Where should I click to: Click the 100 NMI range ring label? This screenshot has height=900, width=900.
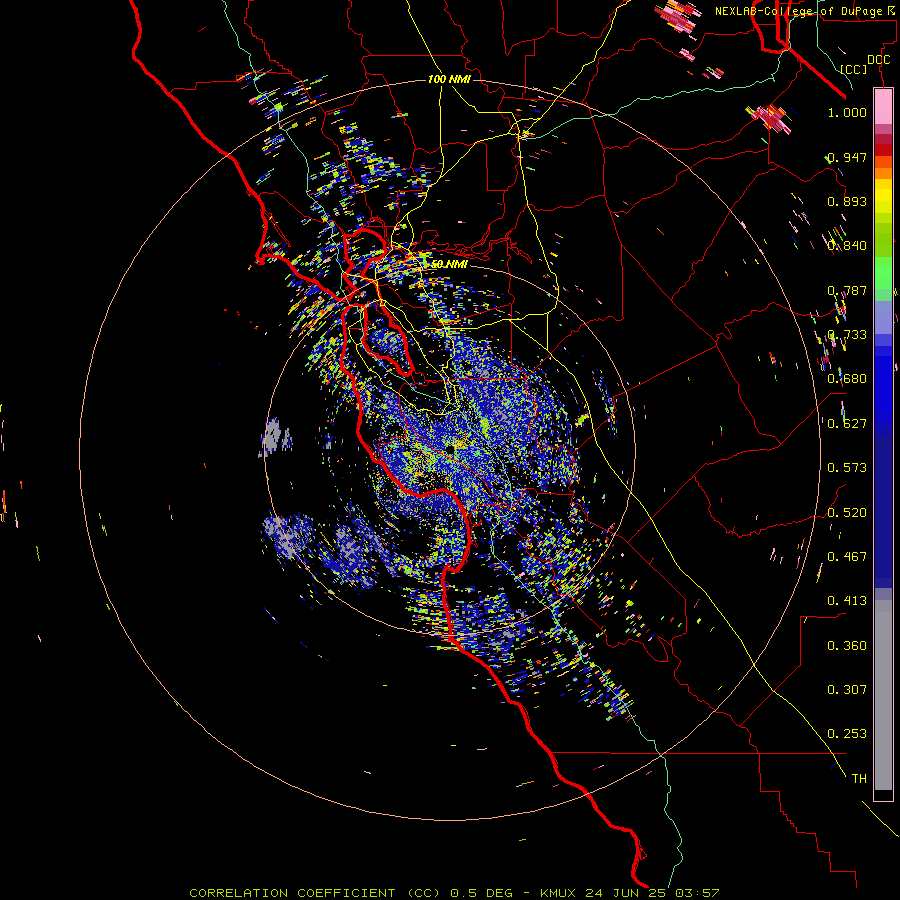[449, 79]
